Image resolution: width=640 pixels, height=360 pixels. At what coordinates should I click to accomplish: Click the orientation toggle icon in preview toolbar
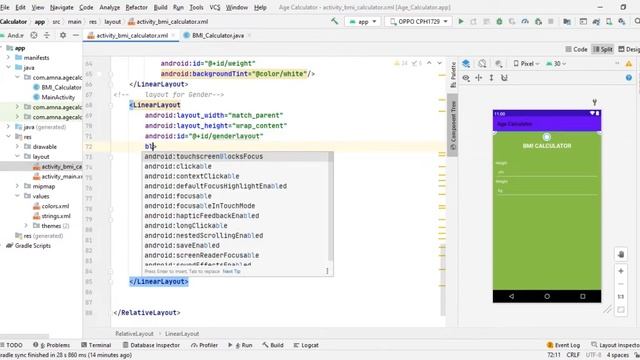[x=482, y=64]
